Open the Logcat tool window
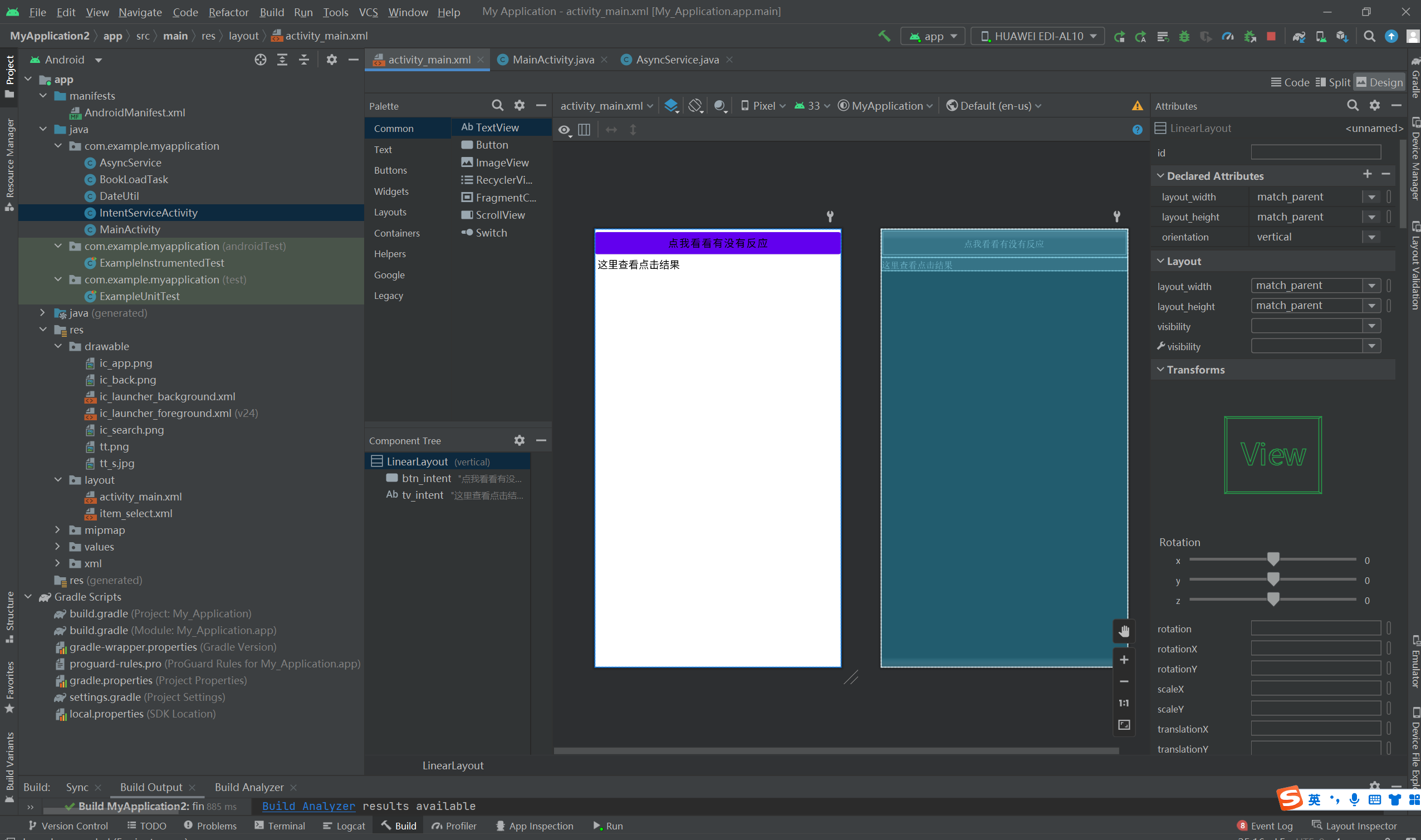The width and height of the screenshot is (1421, 840). 344,826
